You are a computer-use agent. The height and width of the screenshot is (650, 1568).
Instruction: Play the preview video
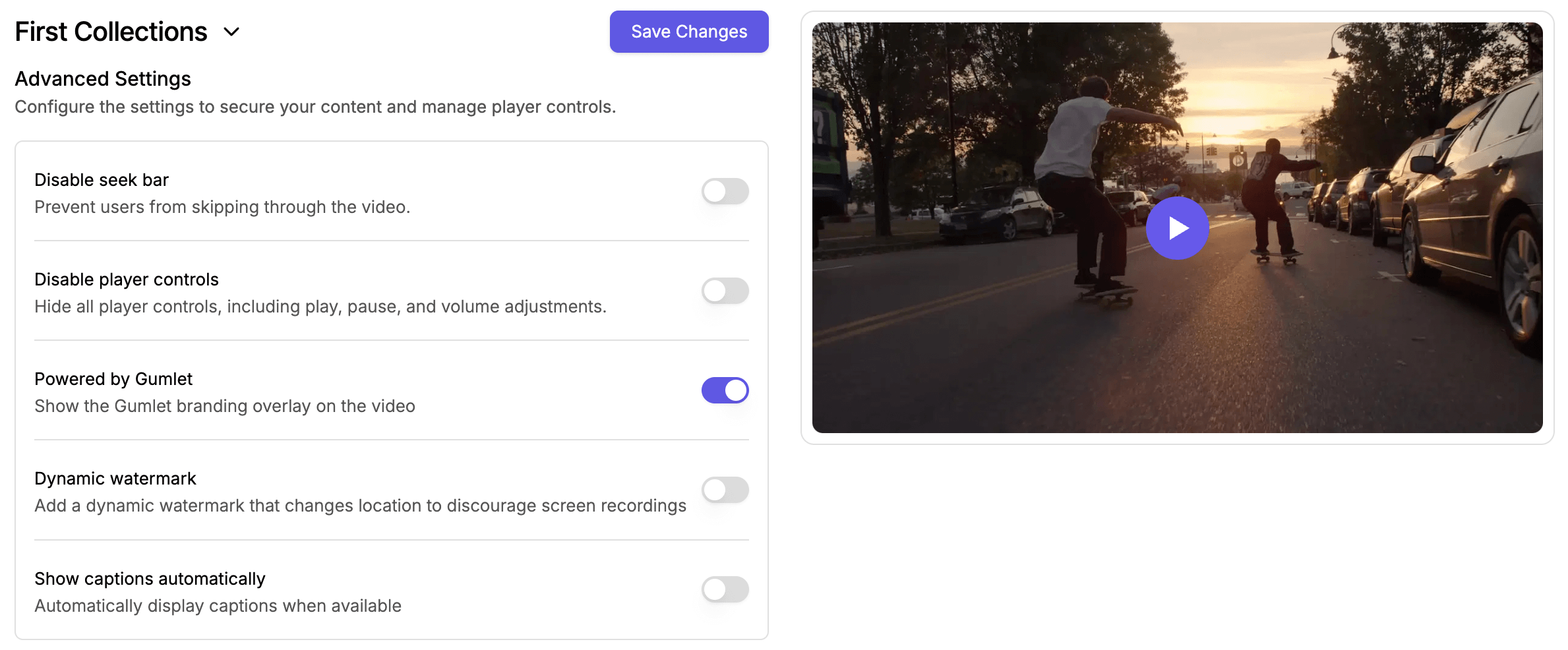[x=1177, y=228]
